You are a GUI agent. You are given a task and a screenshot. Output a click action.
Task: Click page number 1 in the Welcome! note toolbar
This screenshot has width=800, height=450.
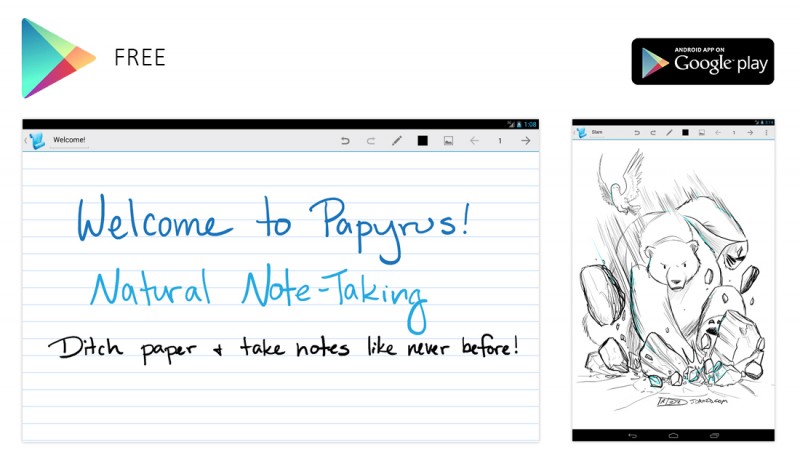(x=500, y=141)
